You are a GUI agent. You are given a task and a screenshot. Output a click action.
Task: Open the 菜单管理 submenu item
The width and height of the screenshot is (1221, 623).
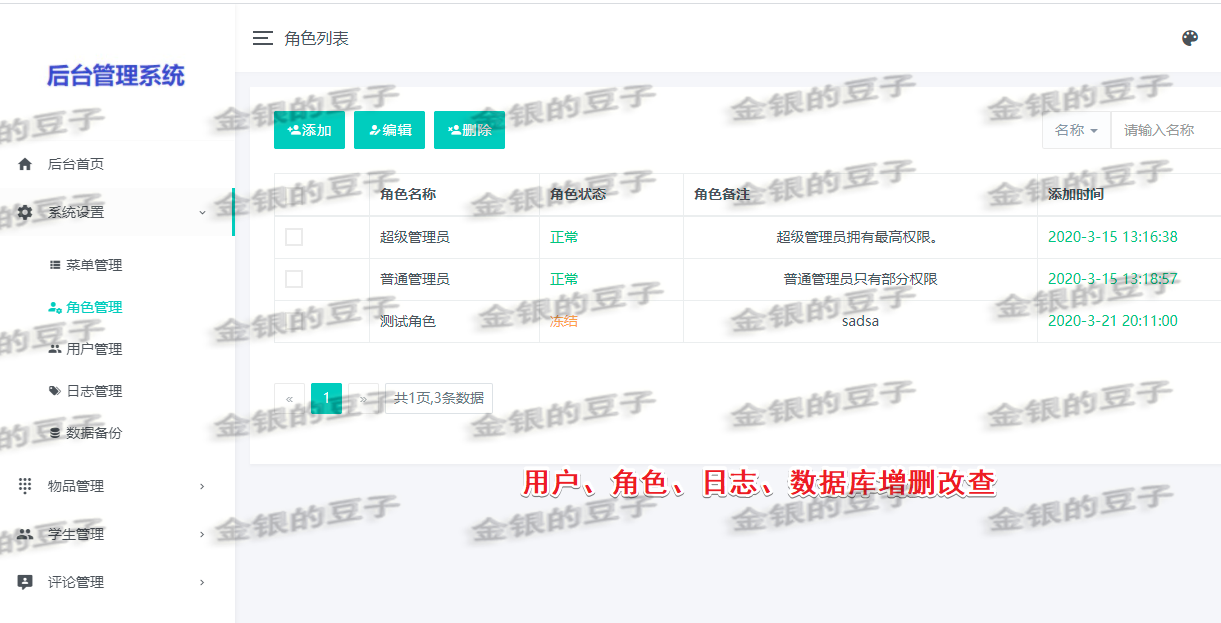[94, 265]
